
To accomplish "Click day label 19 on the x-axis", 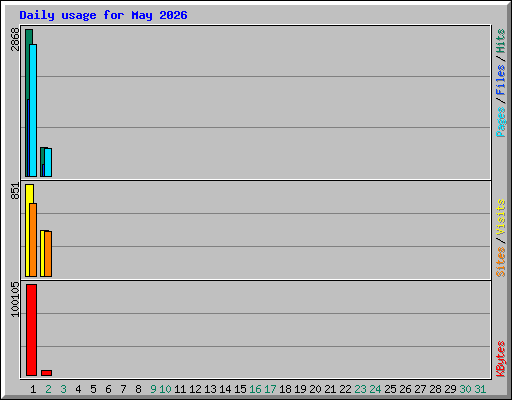I will [300, 389].
